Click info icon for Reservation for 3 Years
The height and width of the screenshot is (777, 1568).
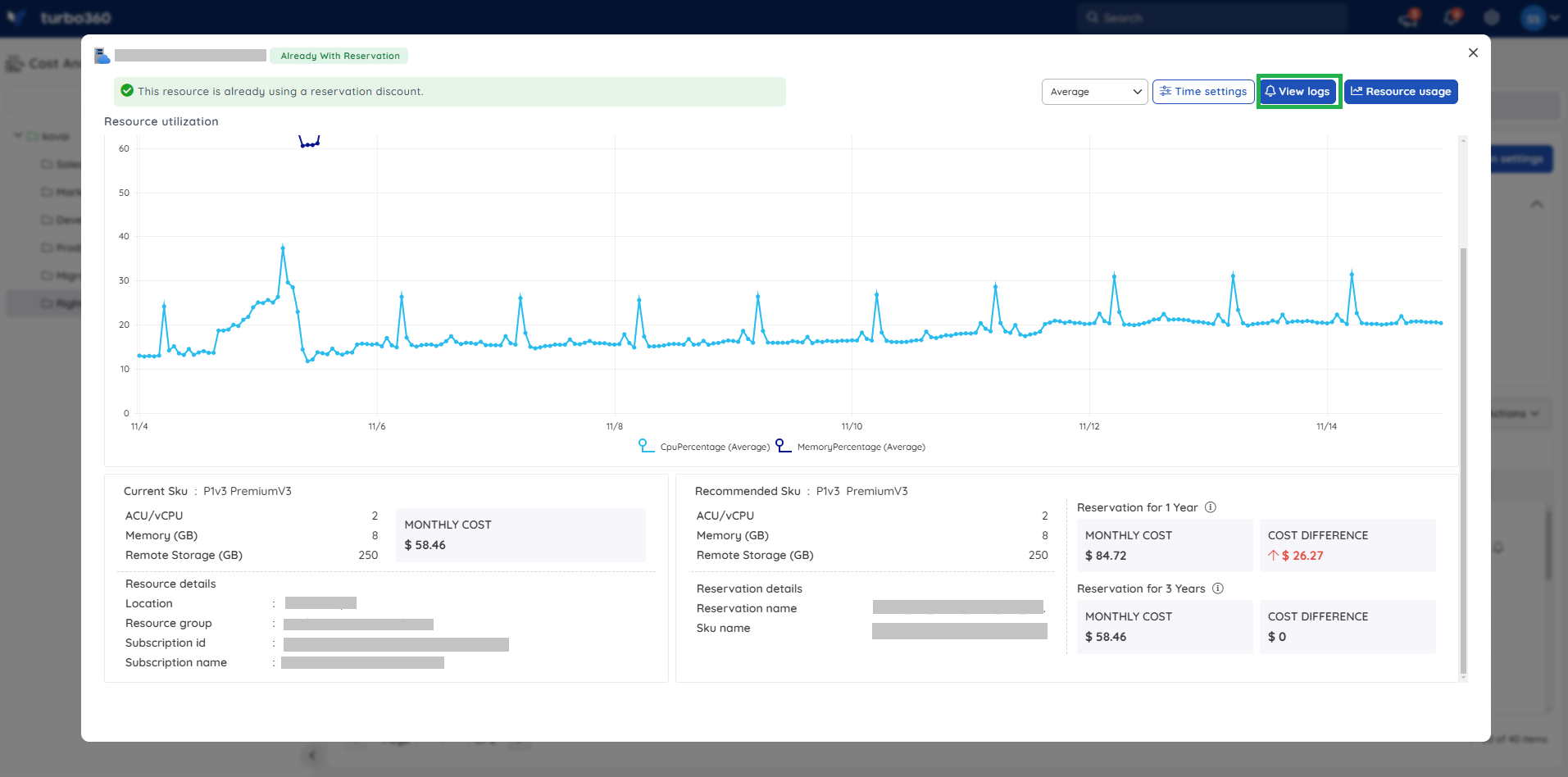click(1218, 588)
